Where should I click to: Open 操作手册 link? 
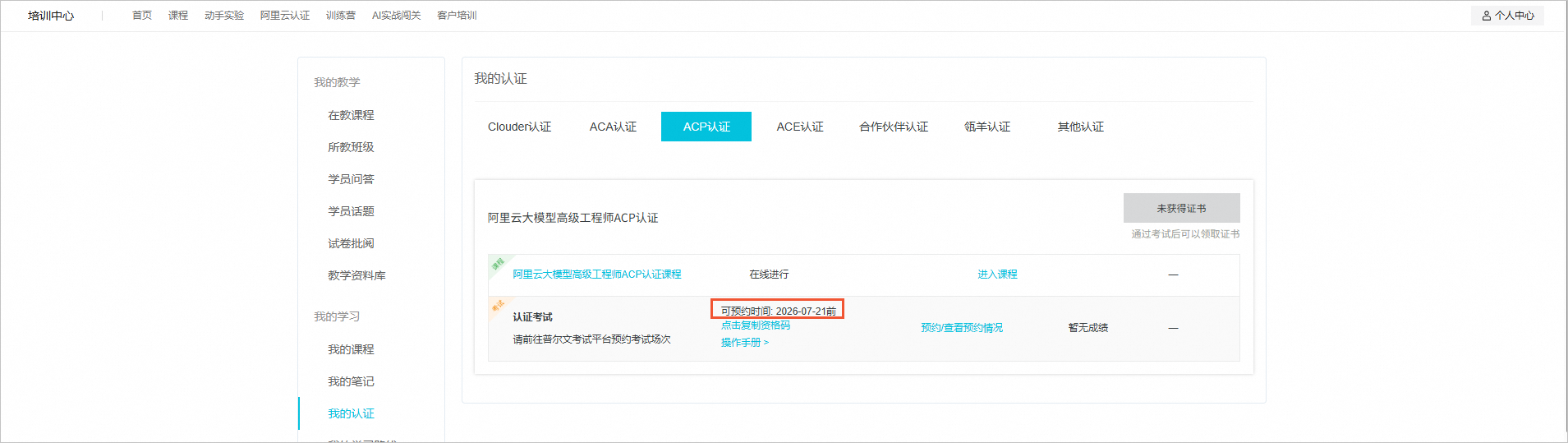(x=745, y=343)
